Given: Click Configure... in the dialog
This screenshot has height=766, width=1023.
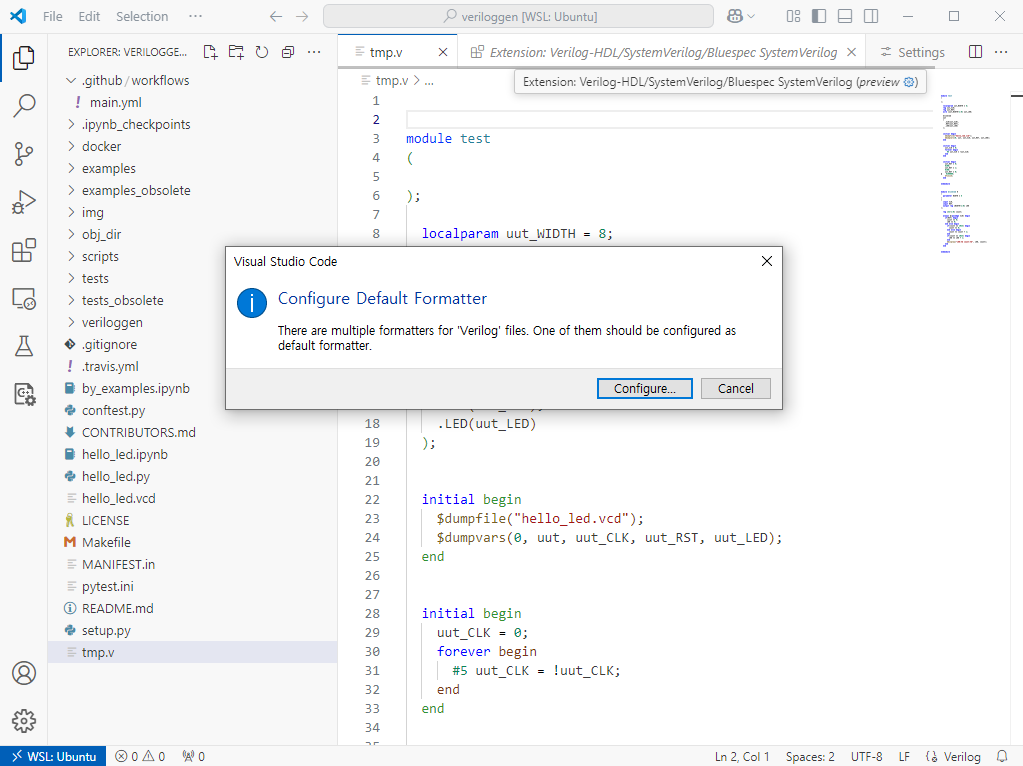Looking at the screenshot, I should coord(645,388).
